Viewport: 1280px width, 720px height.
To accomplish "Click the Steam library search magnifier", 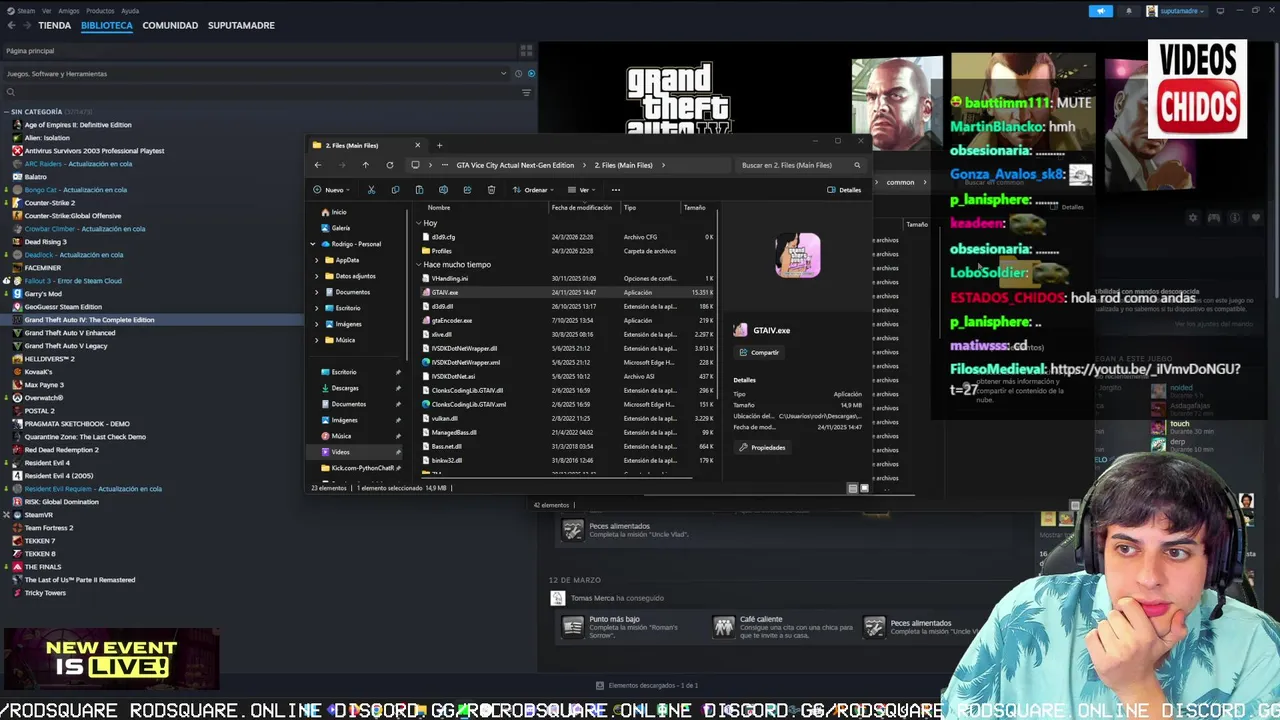I will 10,92.
